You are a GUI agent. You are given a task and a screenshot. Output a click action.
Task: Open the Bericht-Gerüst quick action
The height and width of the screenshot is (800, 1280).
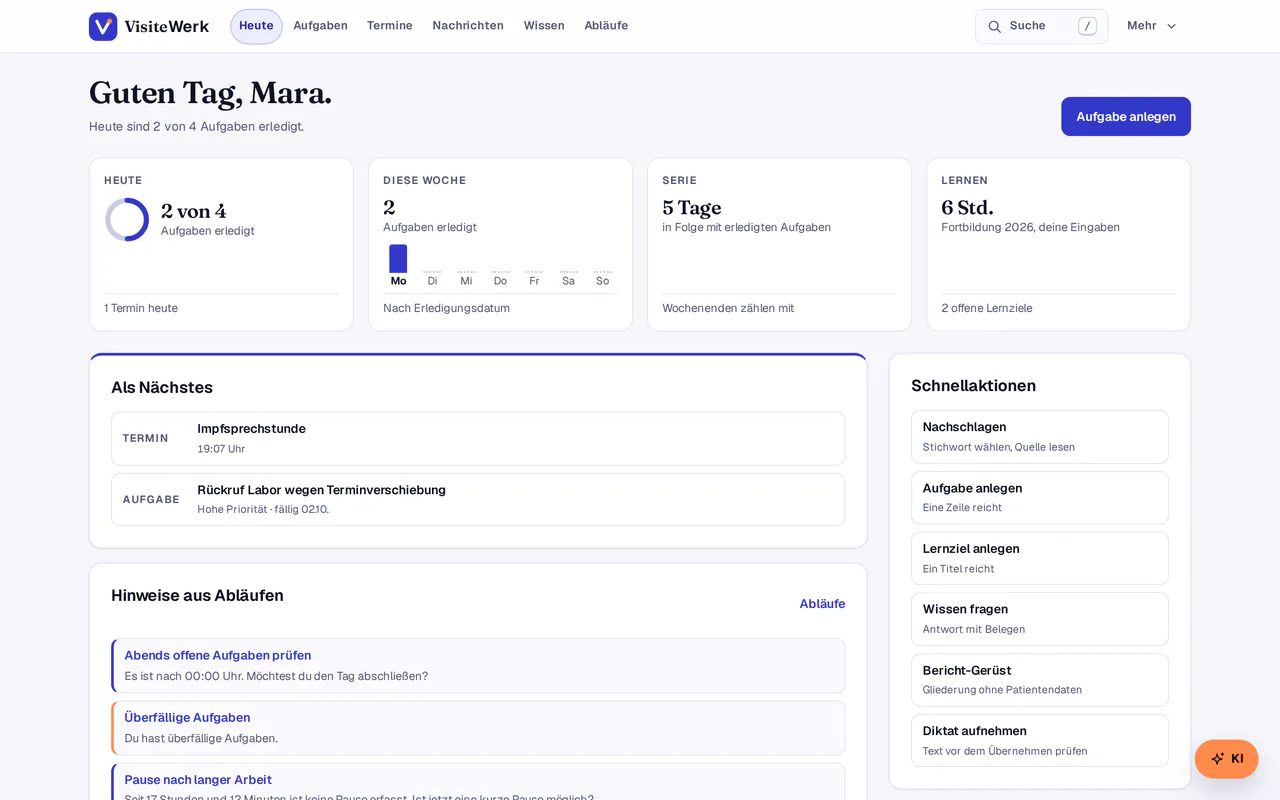tap(1040, 680)
